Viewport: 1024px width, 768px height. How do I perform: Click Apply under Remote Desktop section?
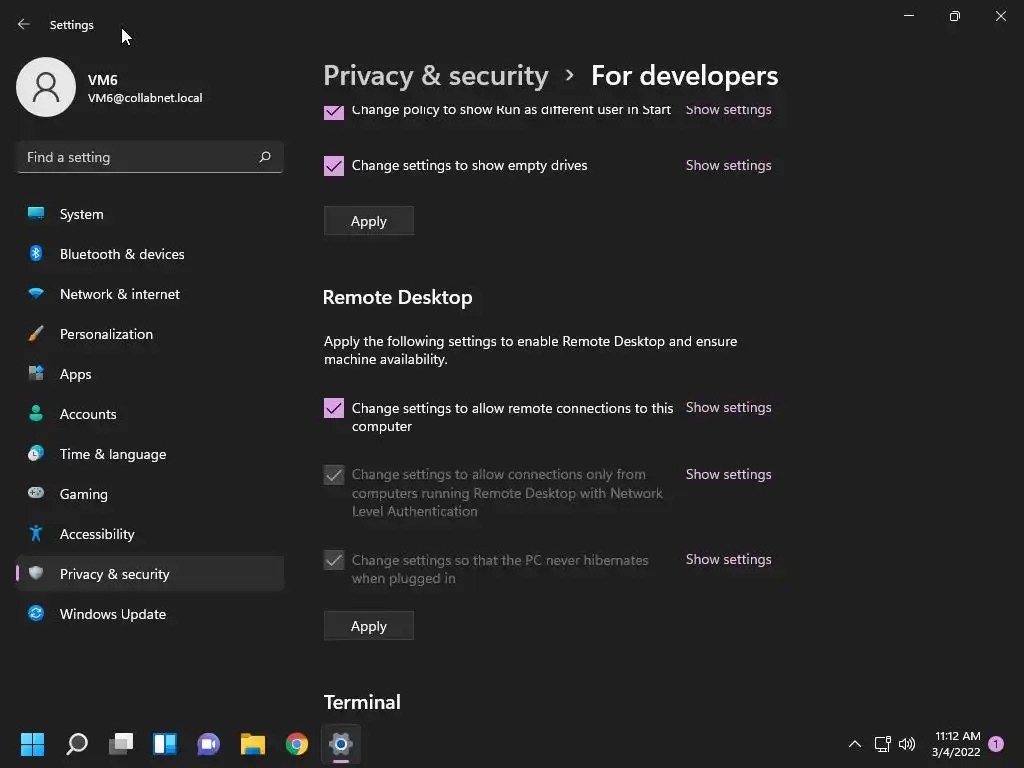click(368, 626)
